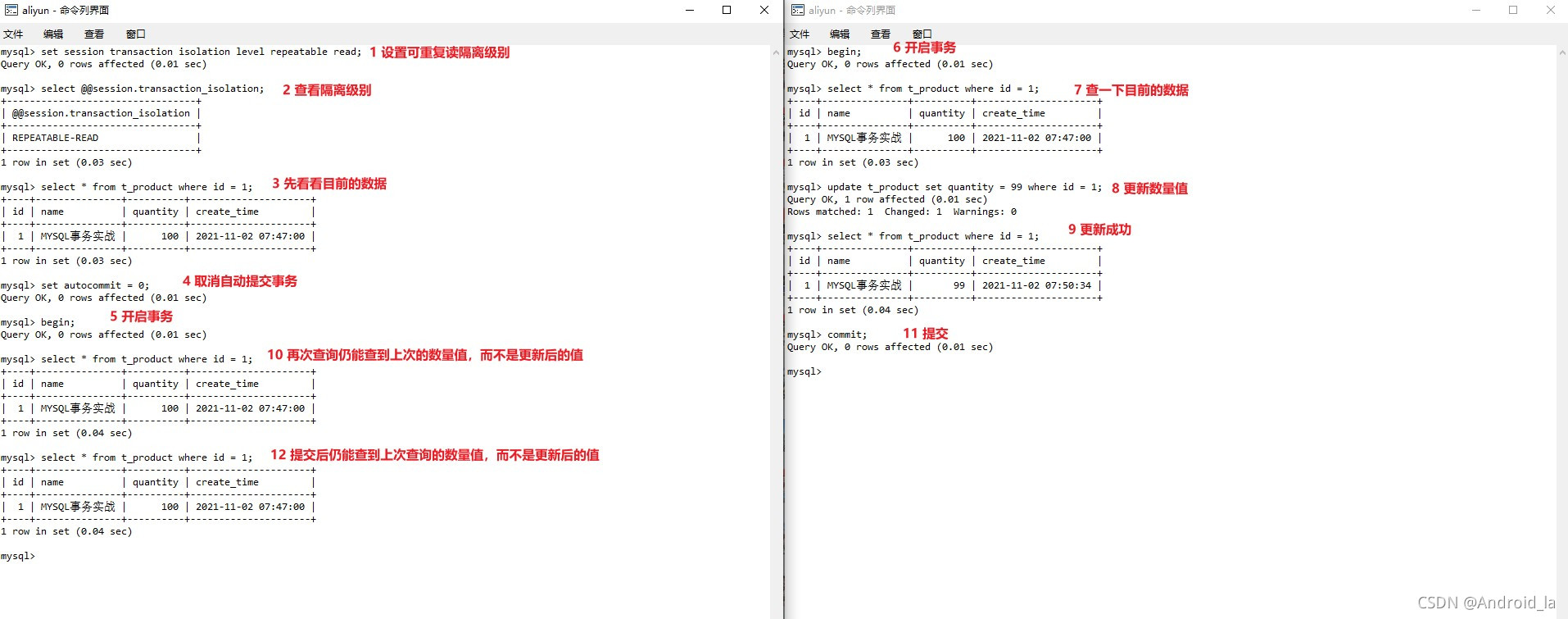Open 窗口 menu in left aliyun window

pos(136,34)
